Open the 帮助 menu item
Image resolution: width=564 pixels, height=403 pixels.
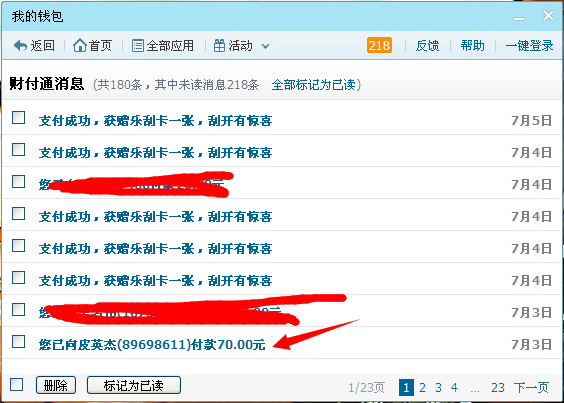click(x=472, y=46)
